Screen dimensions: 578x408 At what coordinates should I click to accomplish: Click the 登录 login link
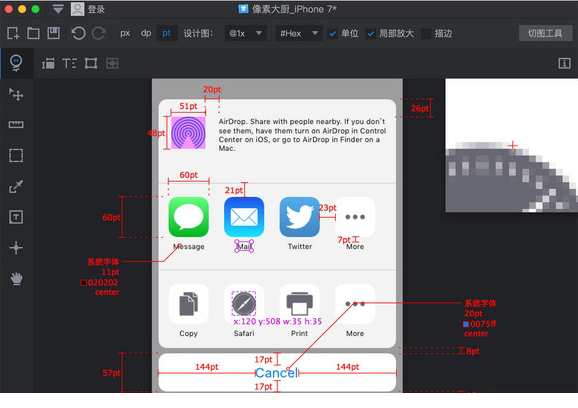(x=96, y=10)
